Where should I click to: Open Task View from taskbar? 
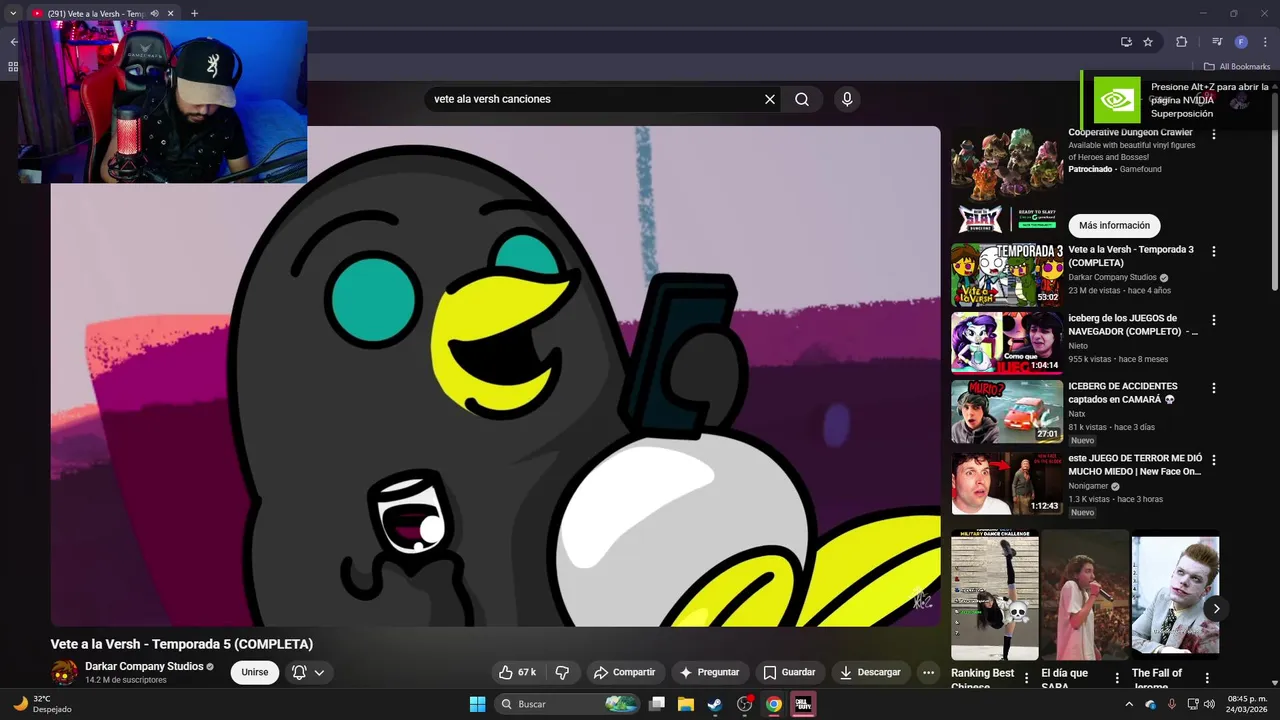coord(657,704)
